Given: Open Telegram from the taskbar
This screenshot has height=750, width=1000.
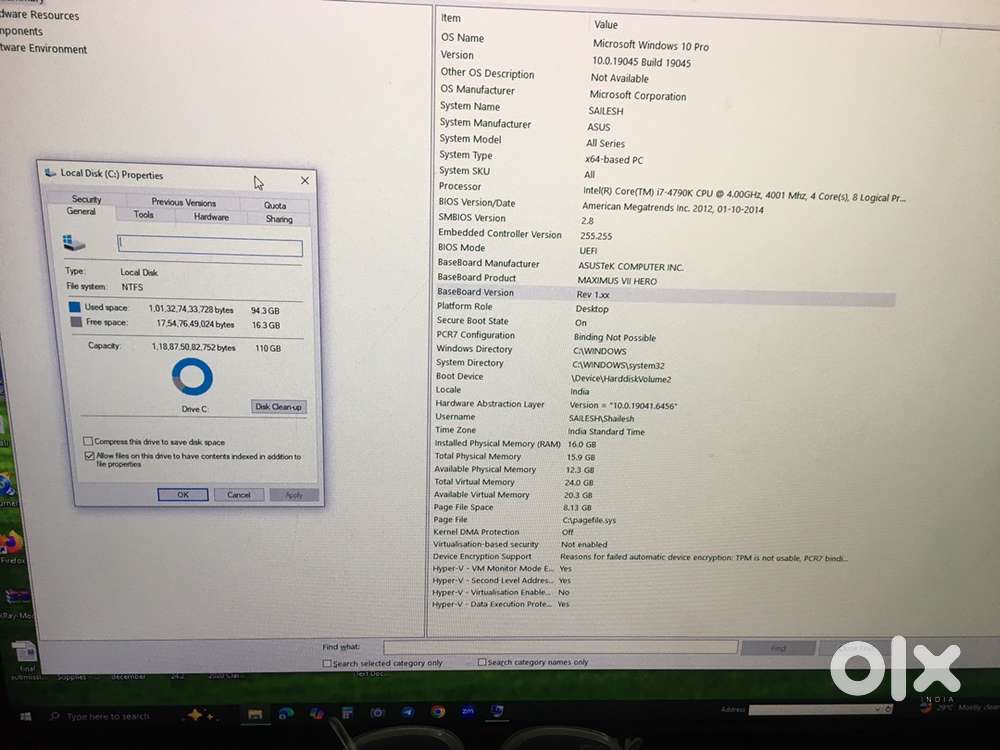Looking at the screenshot, I should tap(408, 712).
